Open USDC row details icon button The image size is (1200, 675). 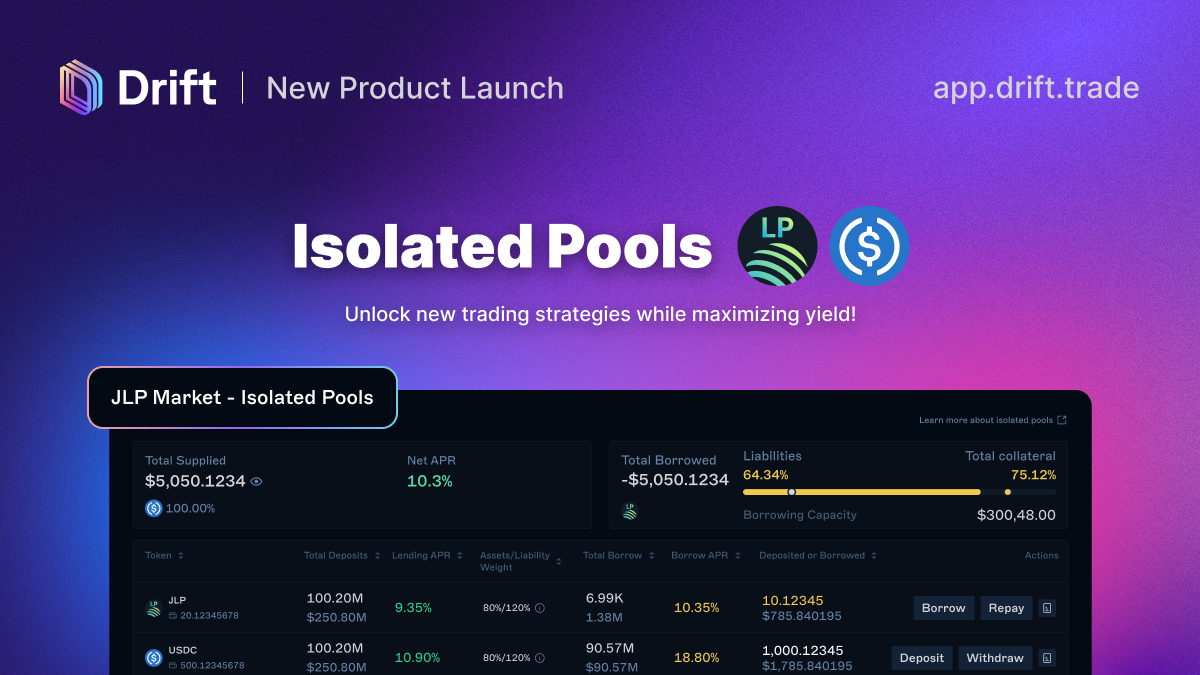1047,658
